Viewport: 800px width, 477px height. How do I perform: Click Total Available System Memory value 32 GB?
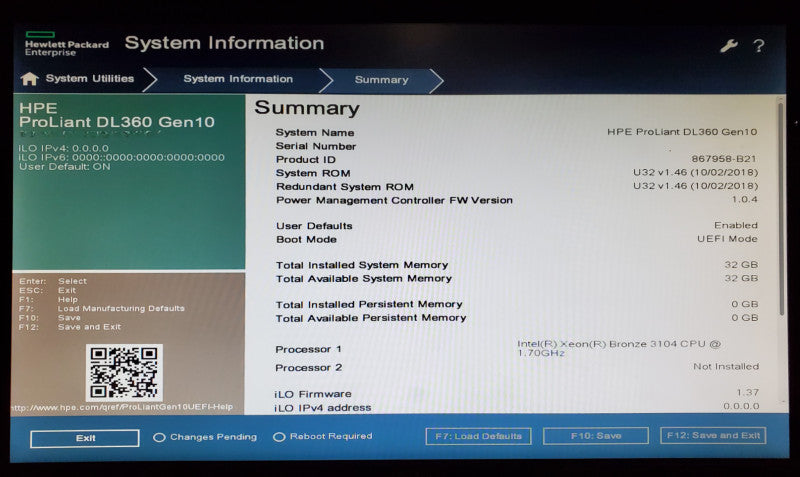741,278
